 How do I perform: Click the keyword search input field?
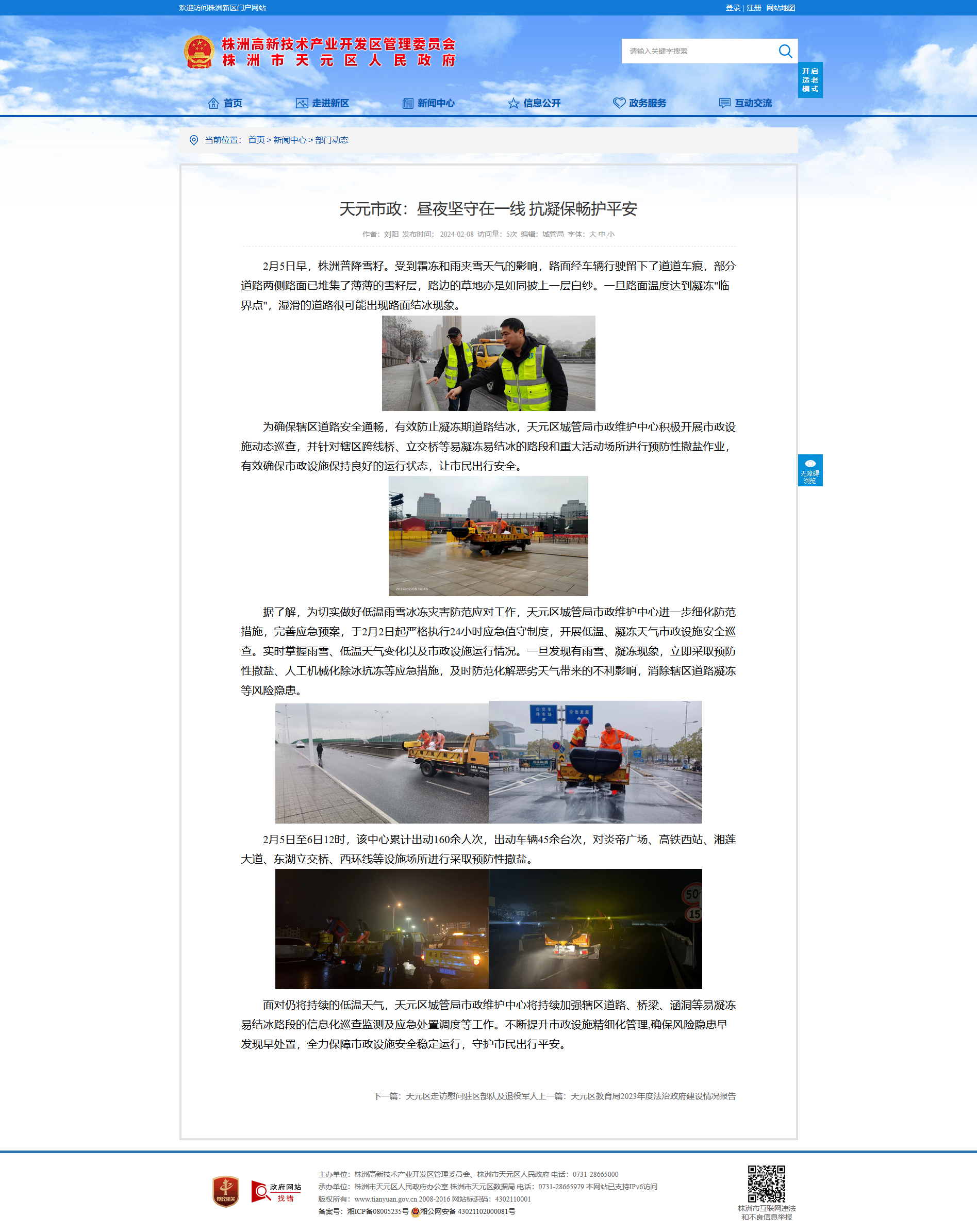coord(699,52)
